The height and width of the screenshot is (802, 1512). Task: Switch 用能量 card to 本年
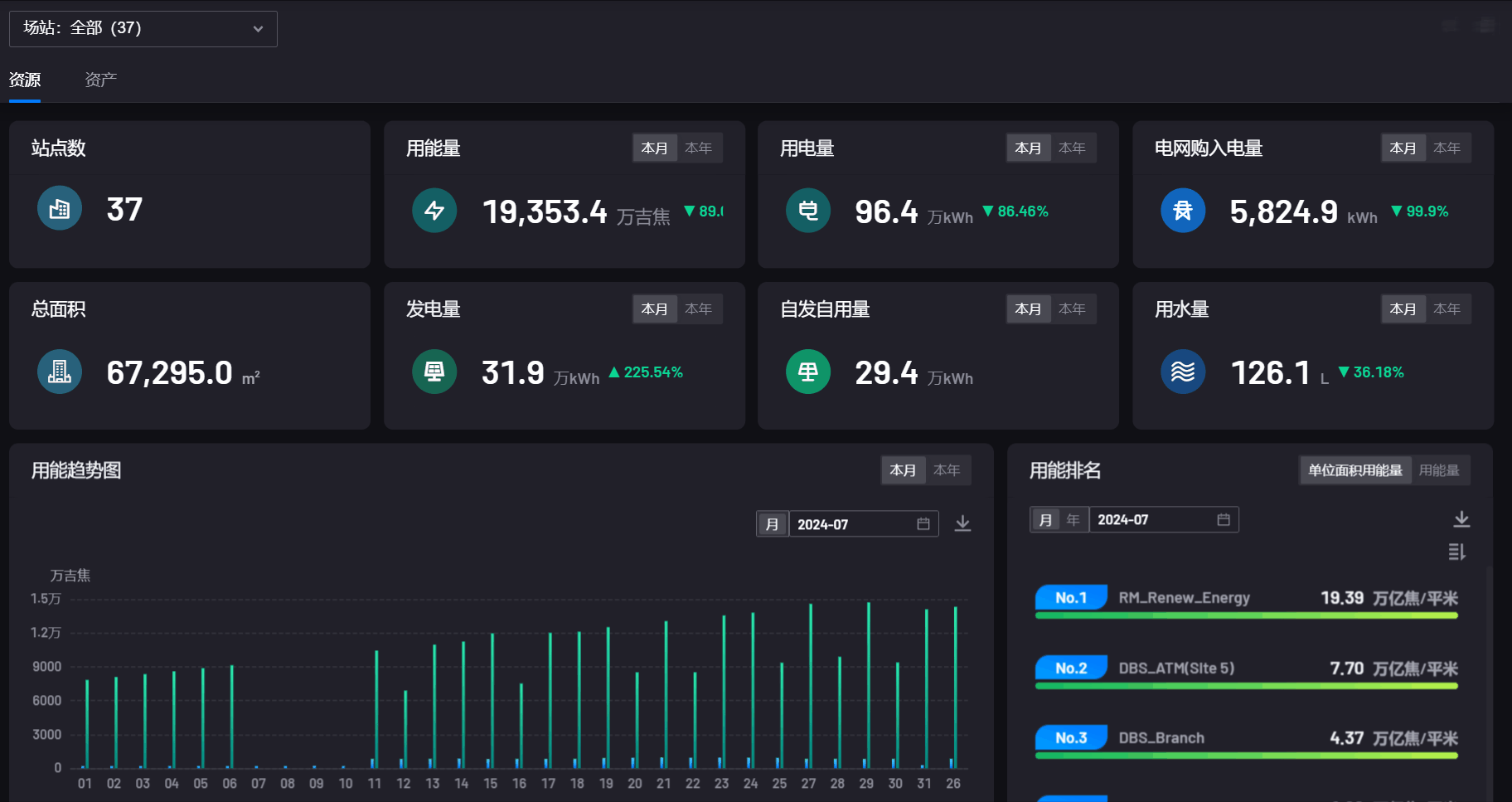(x=699, y=148)
